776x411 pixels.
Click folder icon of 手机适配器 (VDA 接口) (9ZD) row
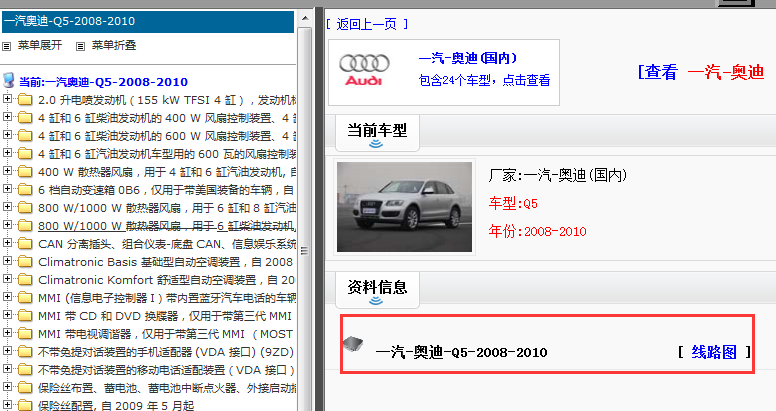(x=25, y=352)
